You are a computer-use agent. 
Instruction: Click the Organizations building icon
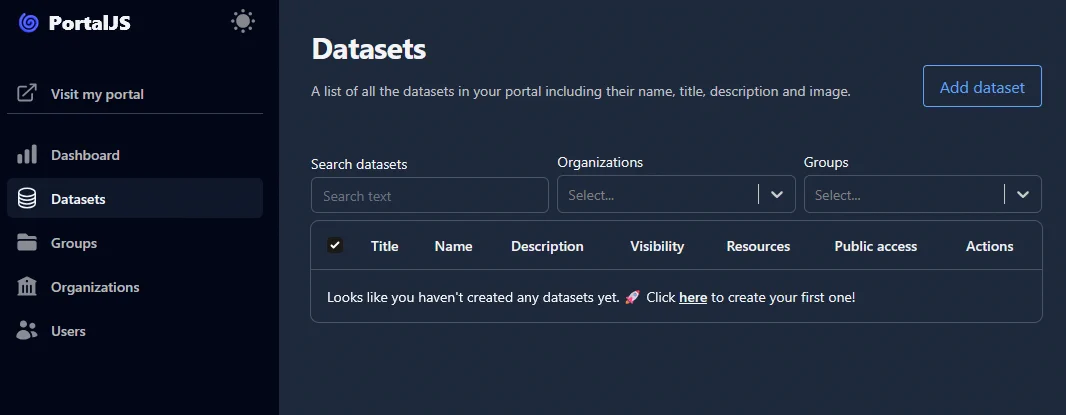coord(27,286)
